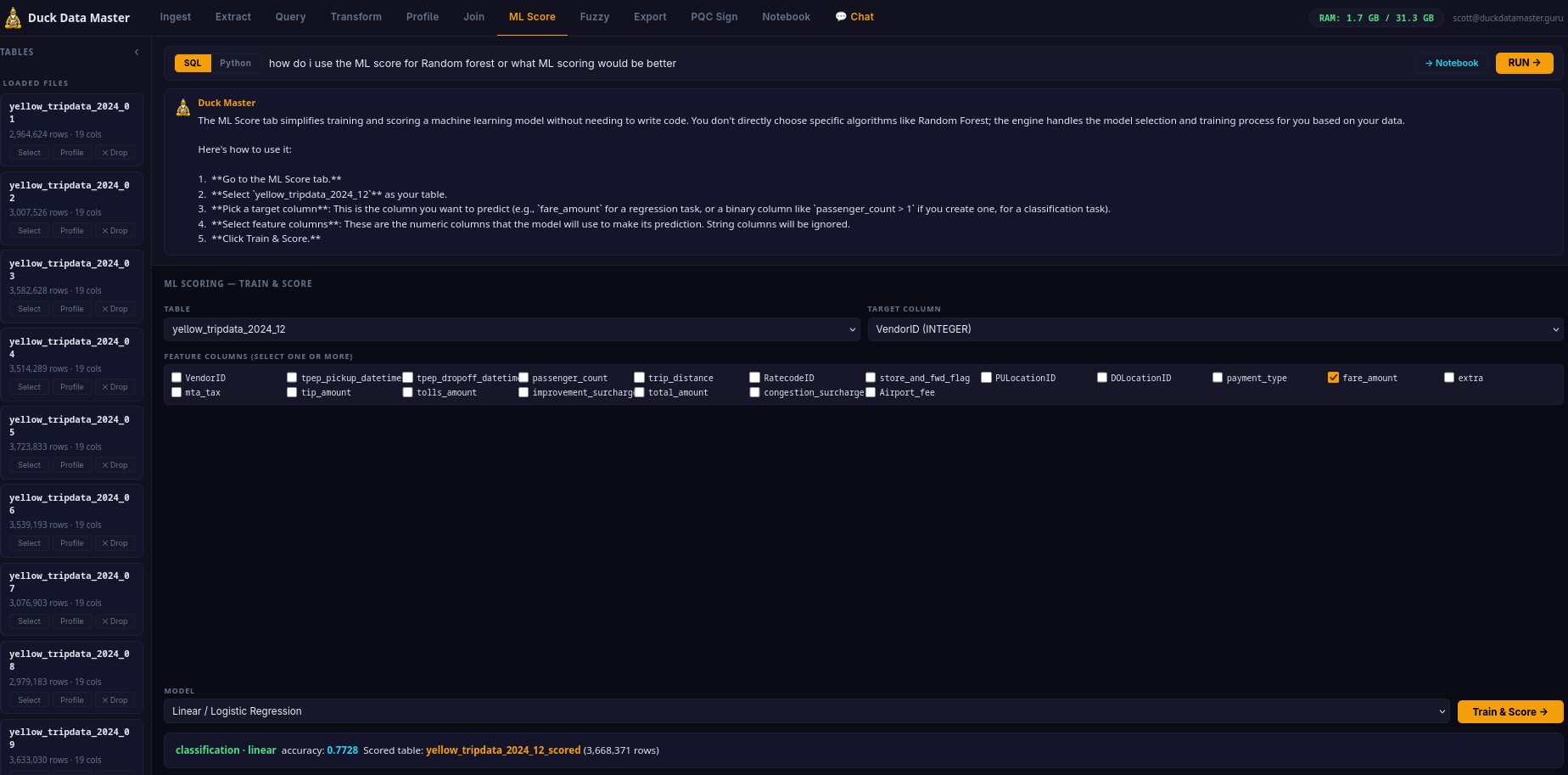The height and width of the screenshot is (775, 1568).
Task: Select the table entry with 3,633,030 rows
Action: click(x=71, y=745)
